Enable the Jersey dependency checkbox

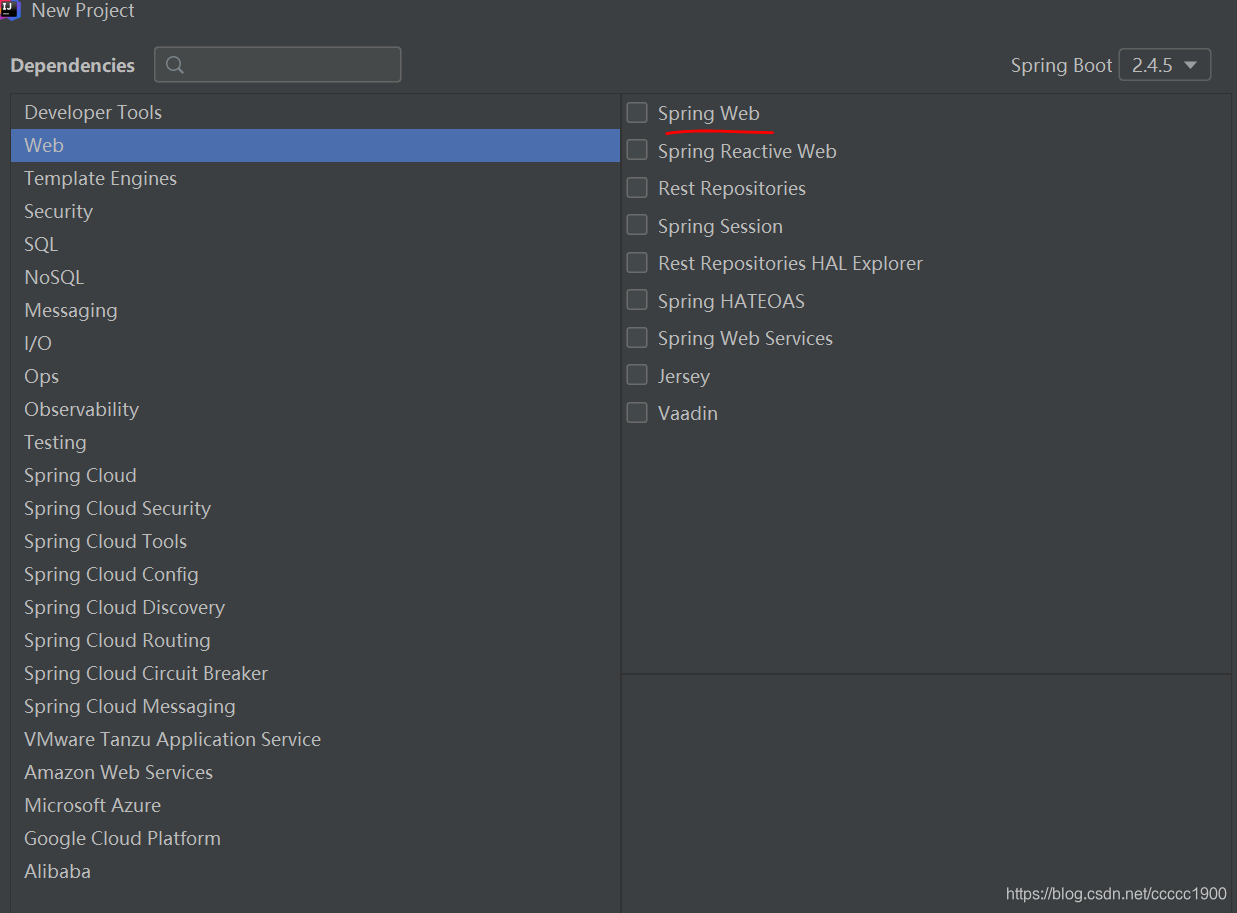tap(637, 375)
